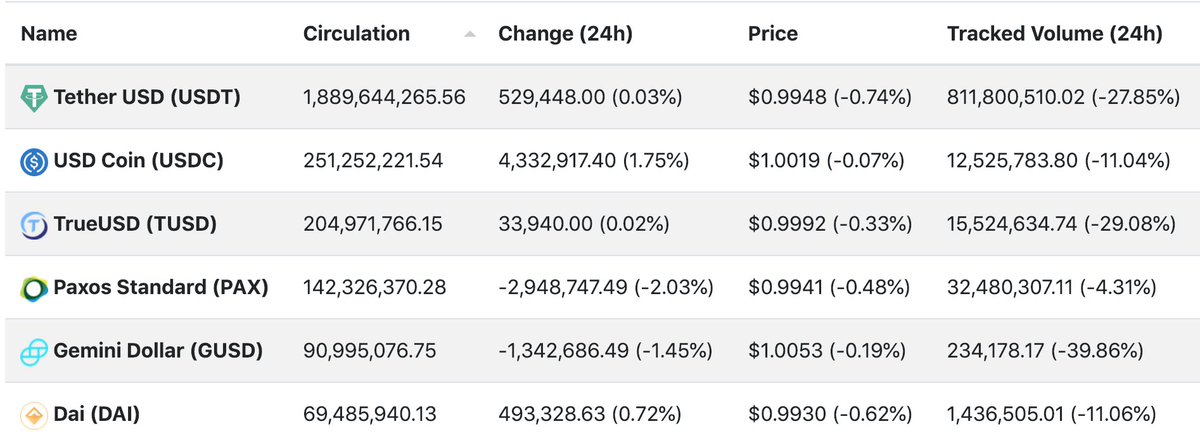Open the Gemini Dollar (GUSD) link
This screenshot has height=445, width=1200.
[158, 351]
